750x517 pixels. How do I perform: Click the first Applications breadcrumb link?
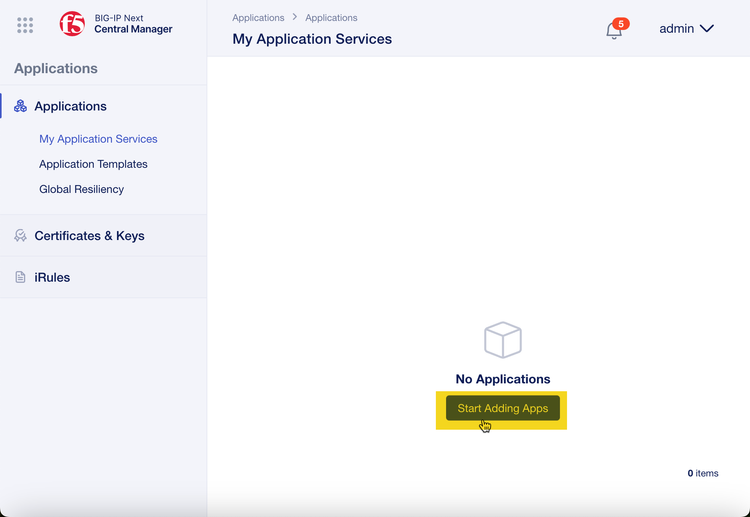coord(258,18)
